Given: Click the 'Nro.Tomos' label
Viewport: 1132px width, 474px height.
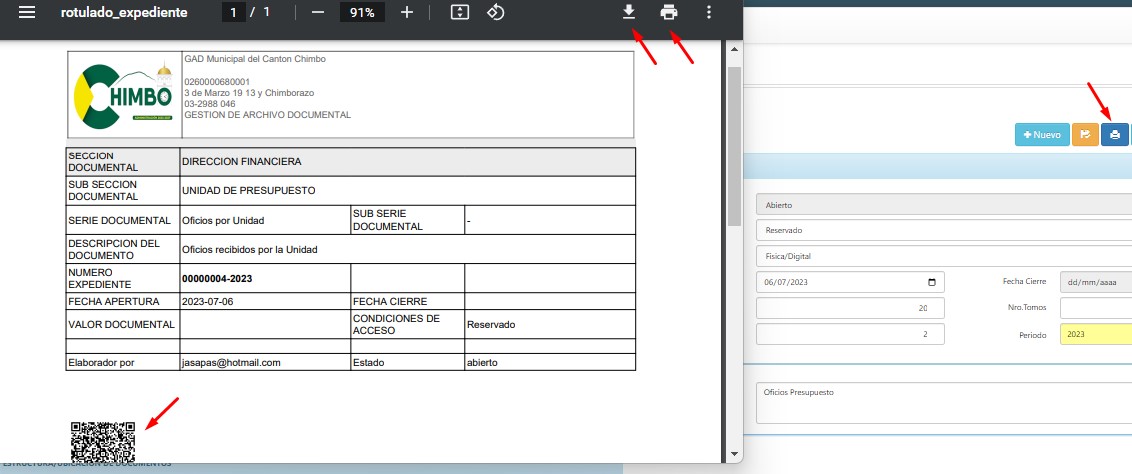Looking at the screenshot, I should coord(1027,308).
